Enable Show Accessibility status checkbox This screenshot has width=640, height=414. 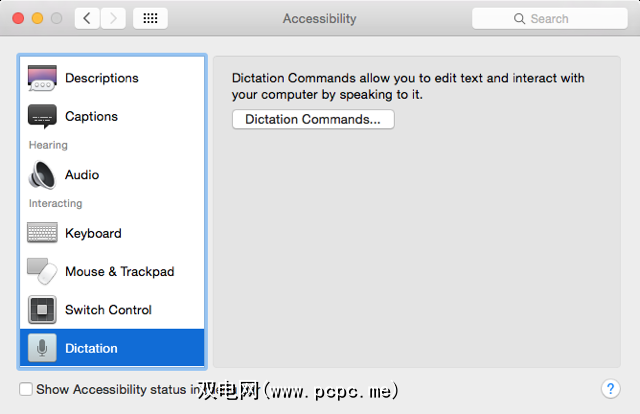tap(26, 389)
